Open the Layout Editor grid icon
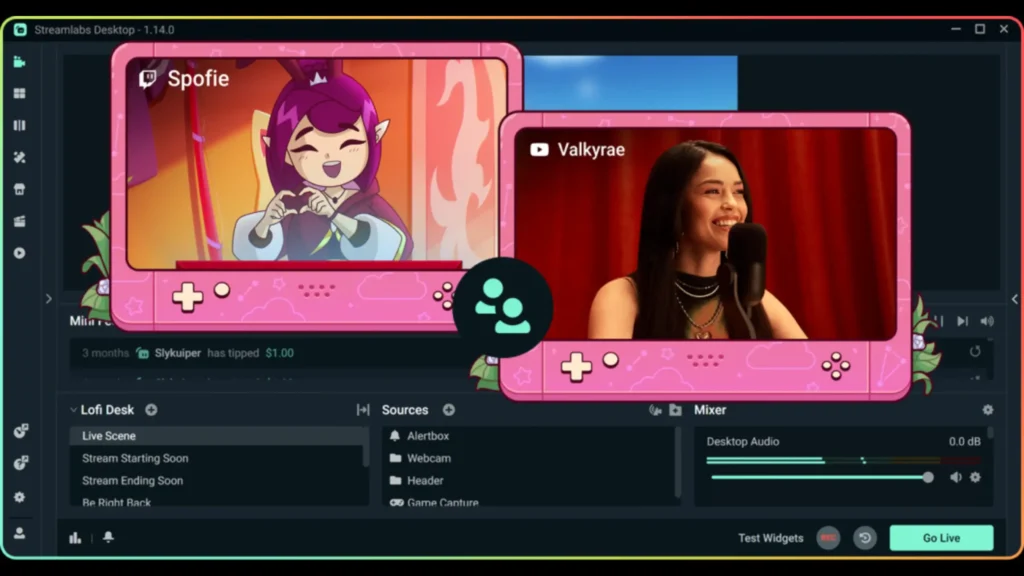 (20, 93)
